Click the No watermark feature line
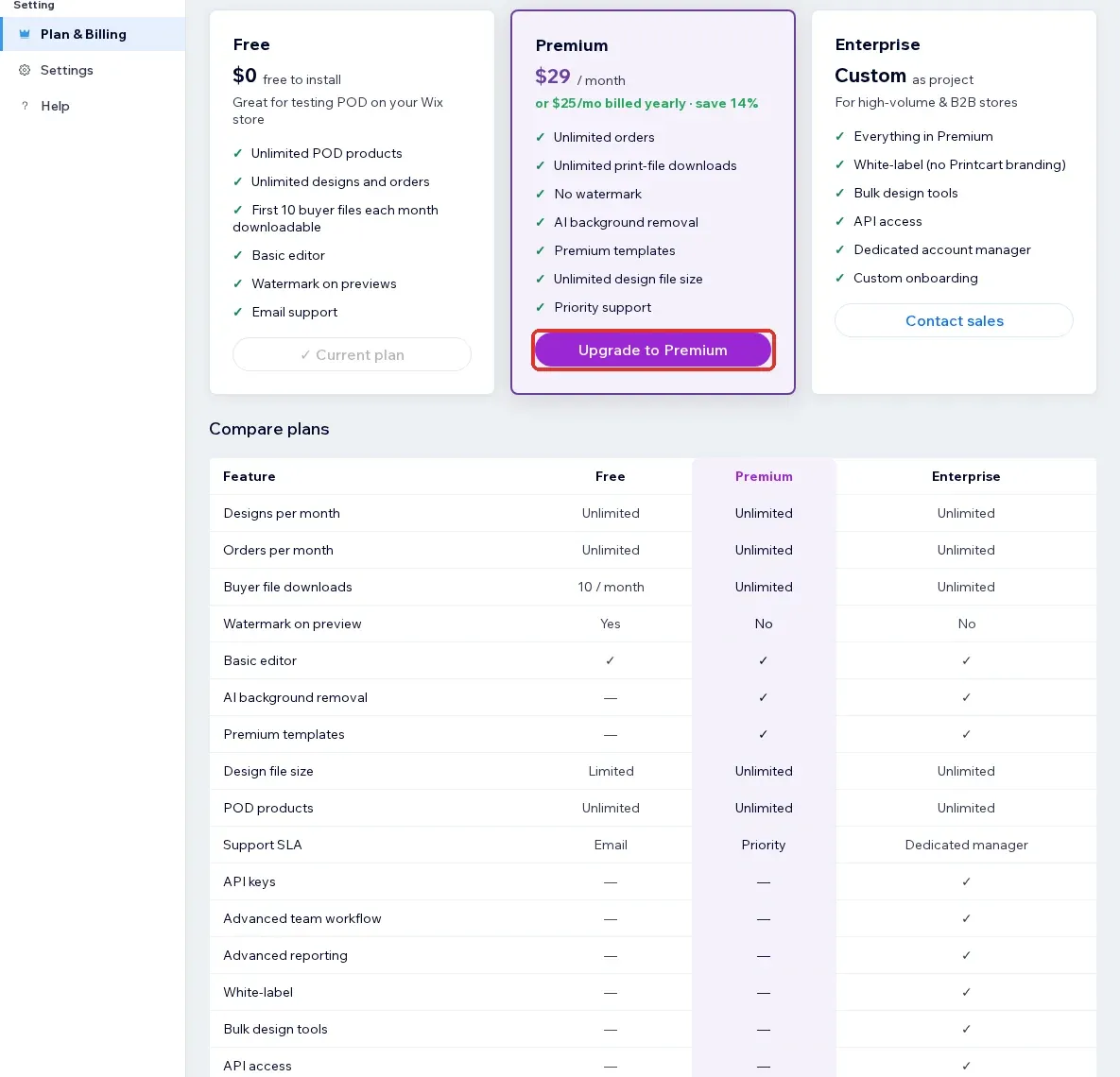This screenshot has width=1120, height=1077. 598,195
